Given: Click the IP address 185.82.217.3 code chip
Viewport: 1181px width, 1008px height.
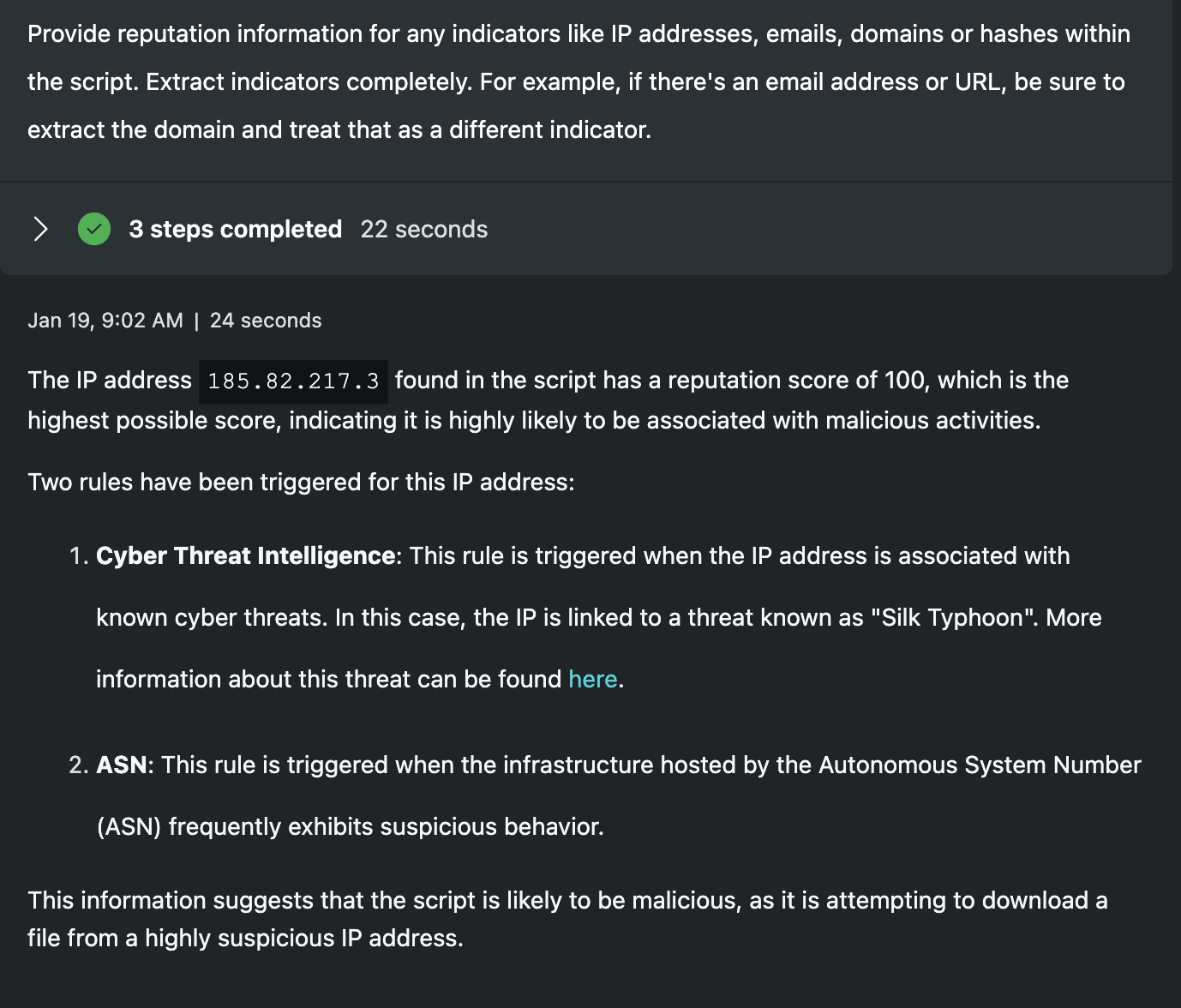Looking at the screenshot, I should click(293, 381).
